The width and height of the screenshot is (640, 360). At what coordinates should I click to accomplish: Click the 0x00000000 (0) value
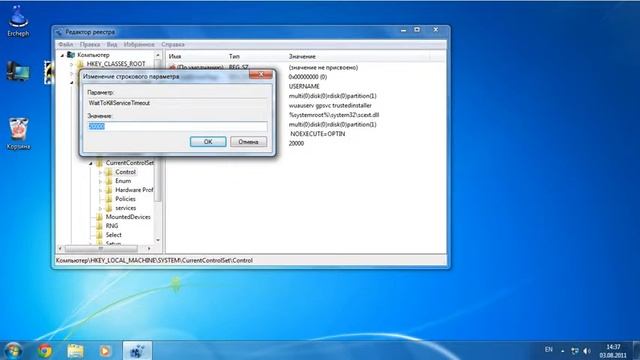[x=308, y=77]
